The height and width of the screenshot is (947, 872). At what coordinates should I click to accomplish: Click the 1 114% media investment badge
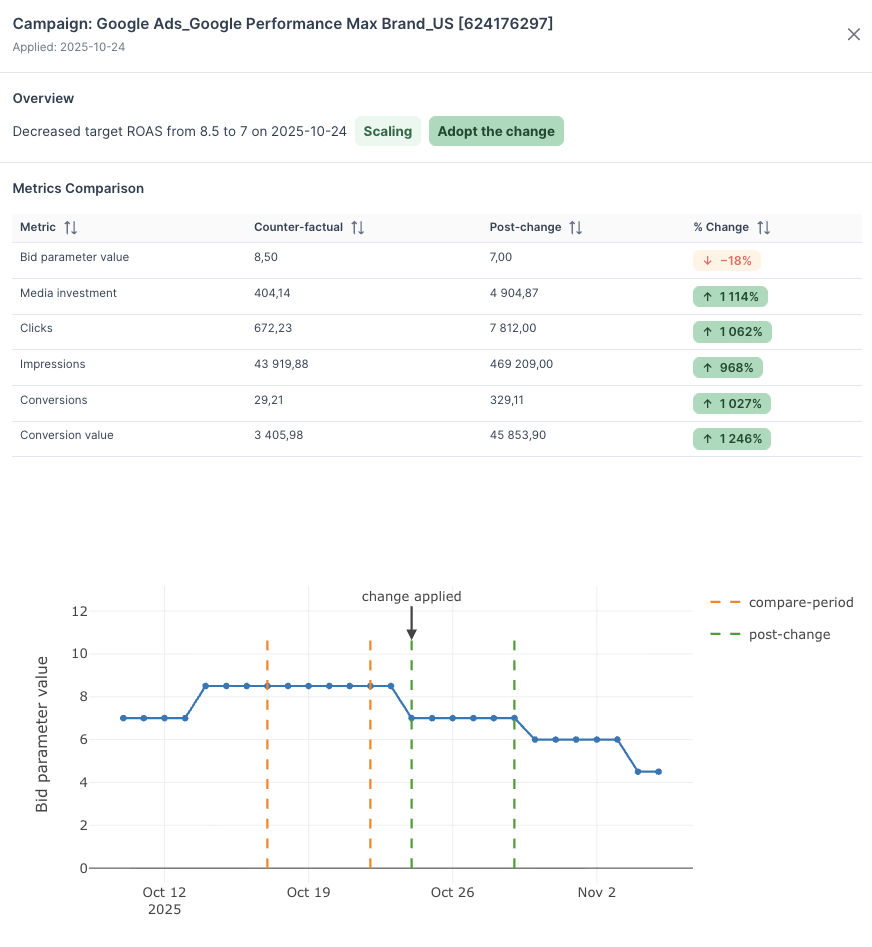point(731,296)
